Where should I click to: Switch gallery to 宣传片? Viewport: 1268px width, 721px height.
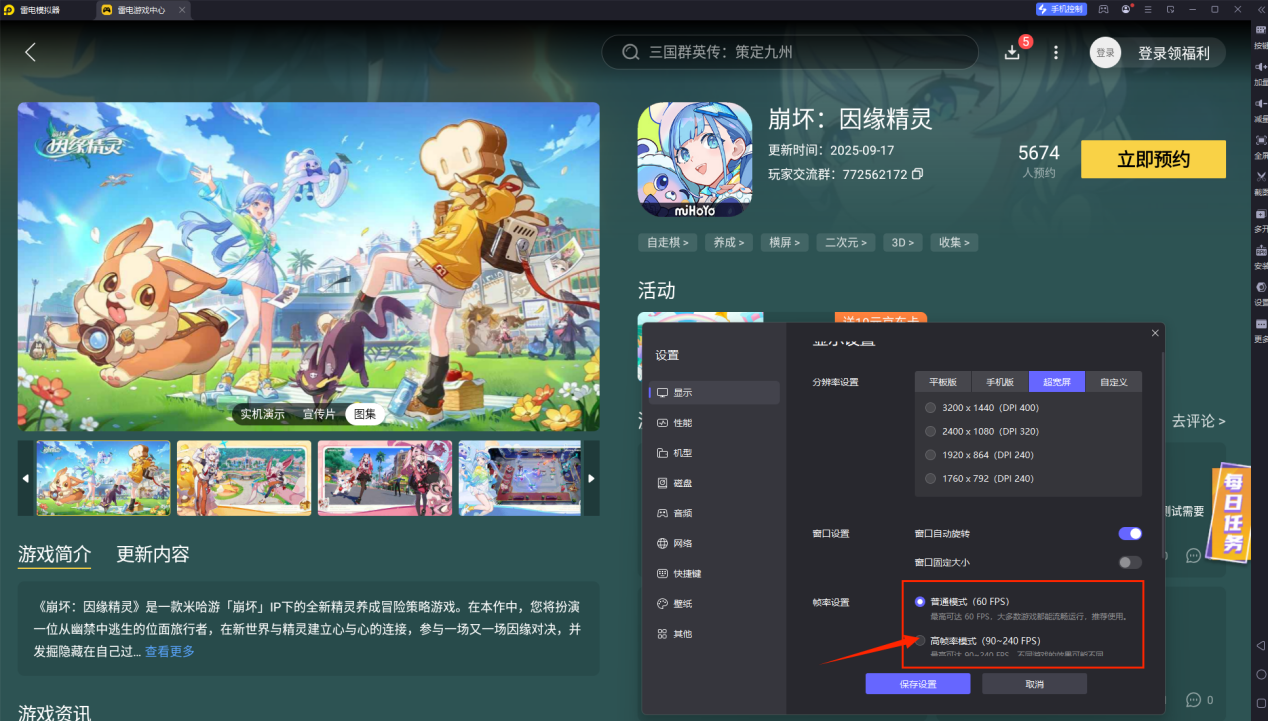(x=319, y=414)
